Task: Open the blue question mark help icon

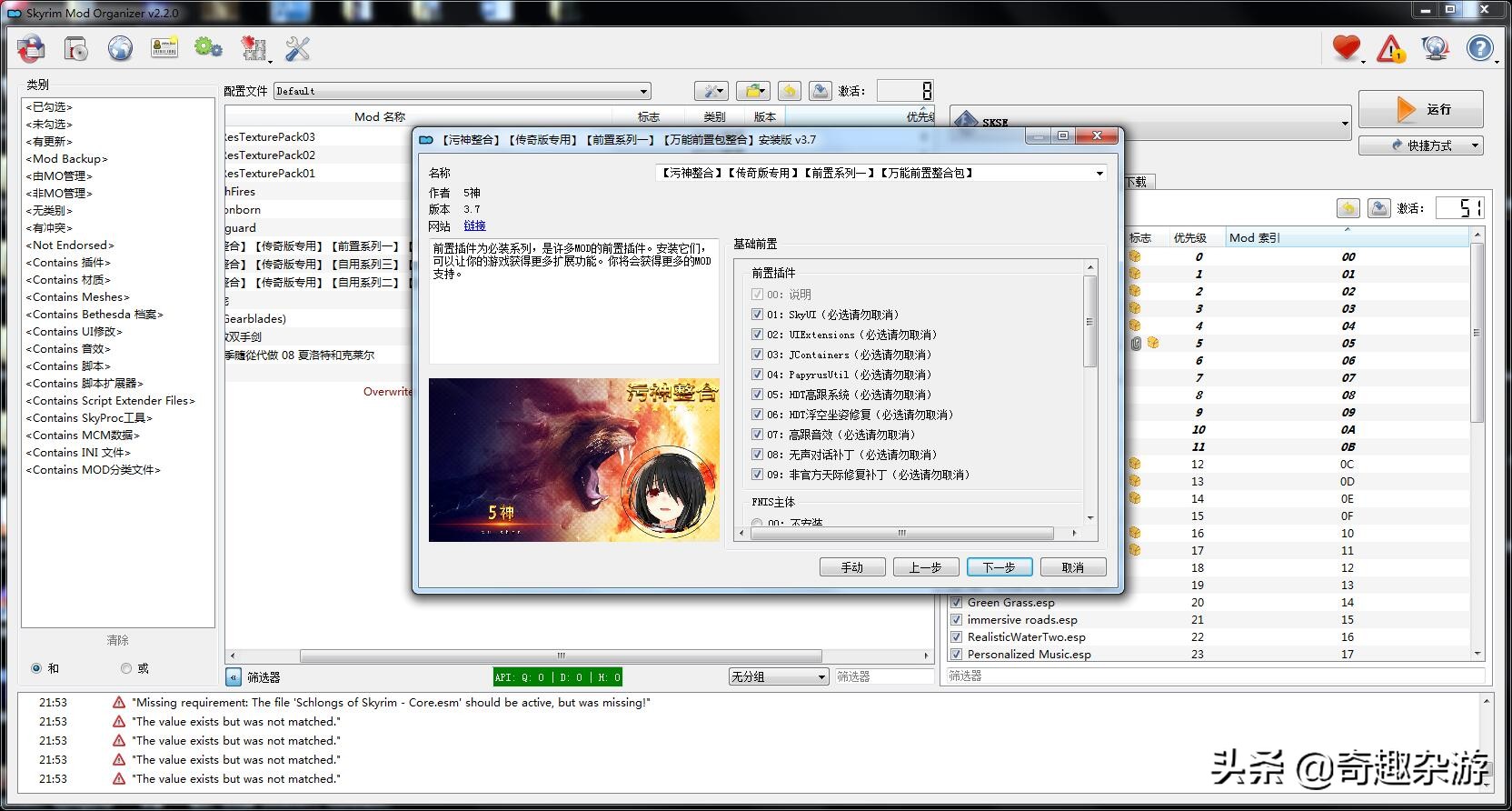Action: [x=1480, y=48]
